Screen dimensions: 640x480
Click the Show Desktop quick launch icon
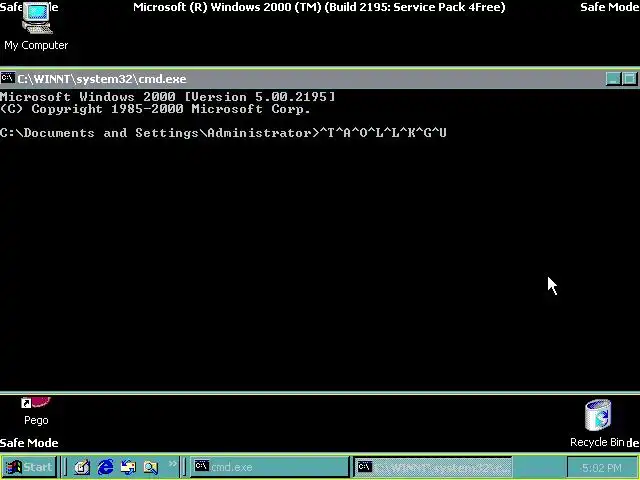click(x=82, y=467)
